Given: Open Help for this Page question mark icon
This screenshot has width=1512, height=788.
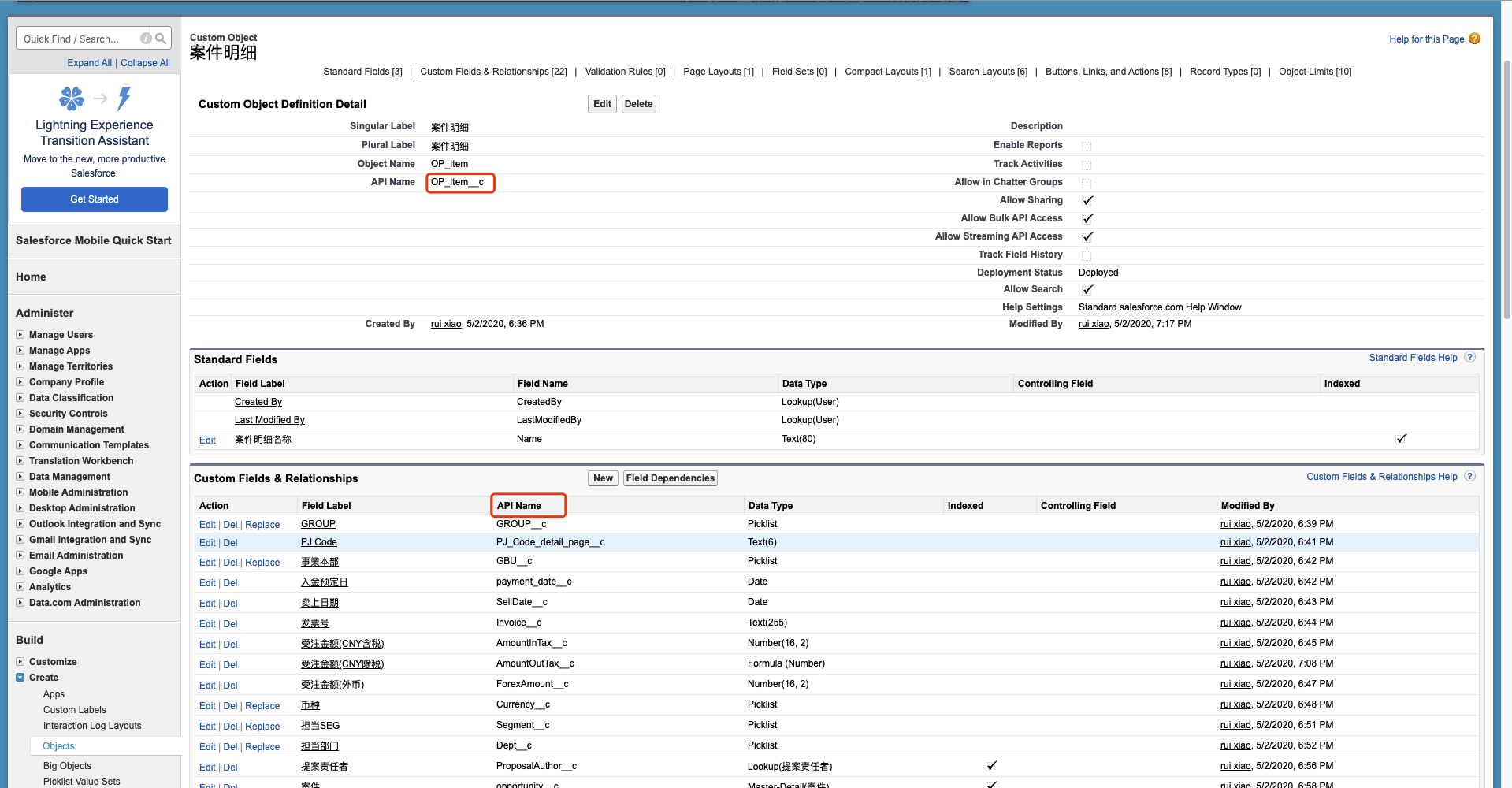Looking at the screenshot, I should click(1475, 39).
